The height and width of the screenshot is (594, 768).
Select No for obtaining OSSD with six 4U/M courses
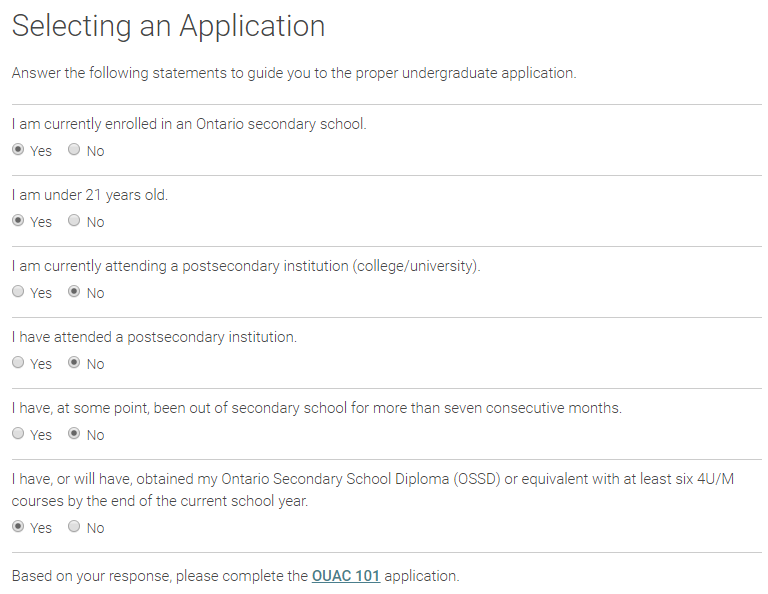coord(74,526)
